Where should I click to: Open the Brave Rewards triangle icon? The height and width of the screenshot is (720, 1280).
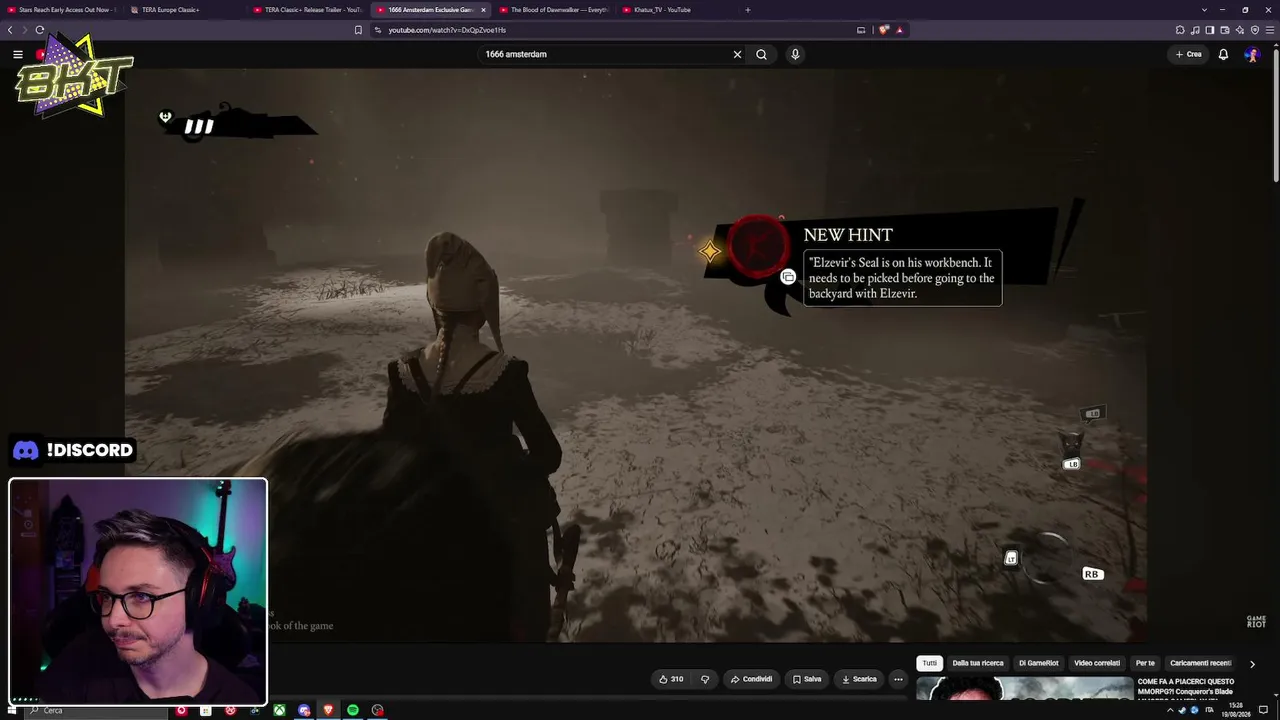coord(899,30)
